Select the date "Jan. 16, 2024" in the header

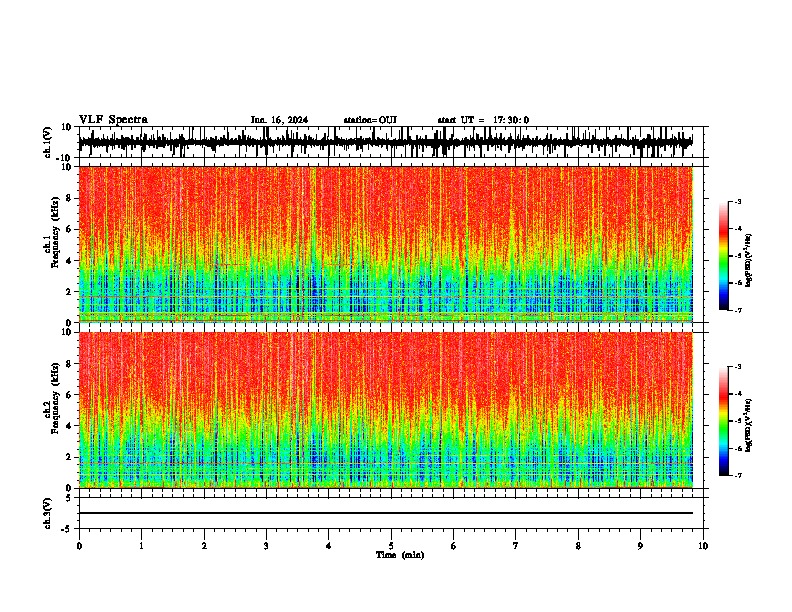pos(279,120)
